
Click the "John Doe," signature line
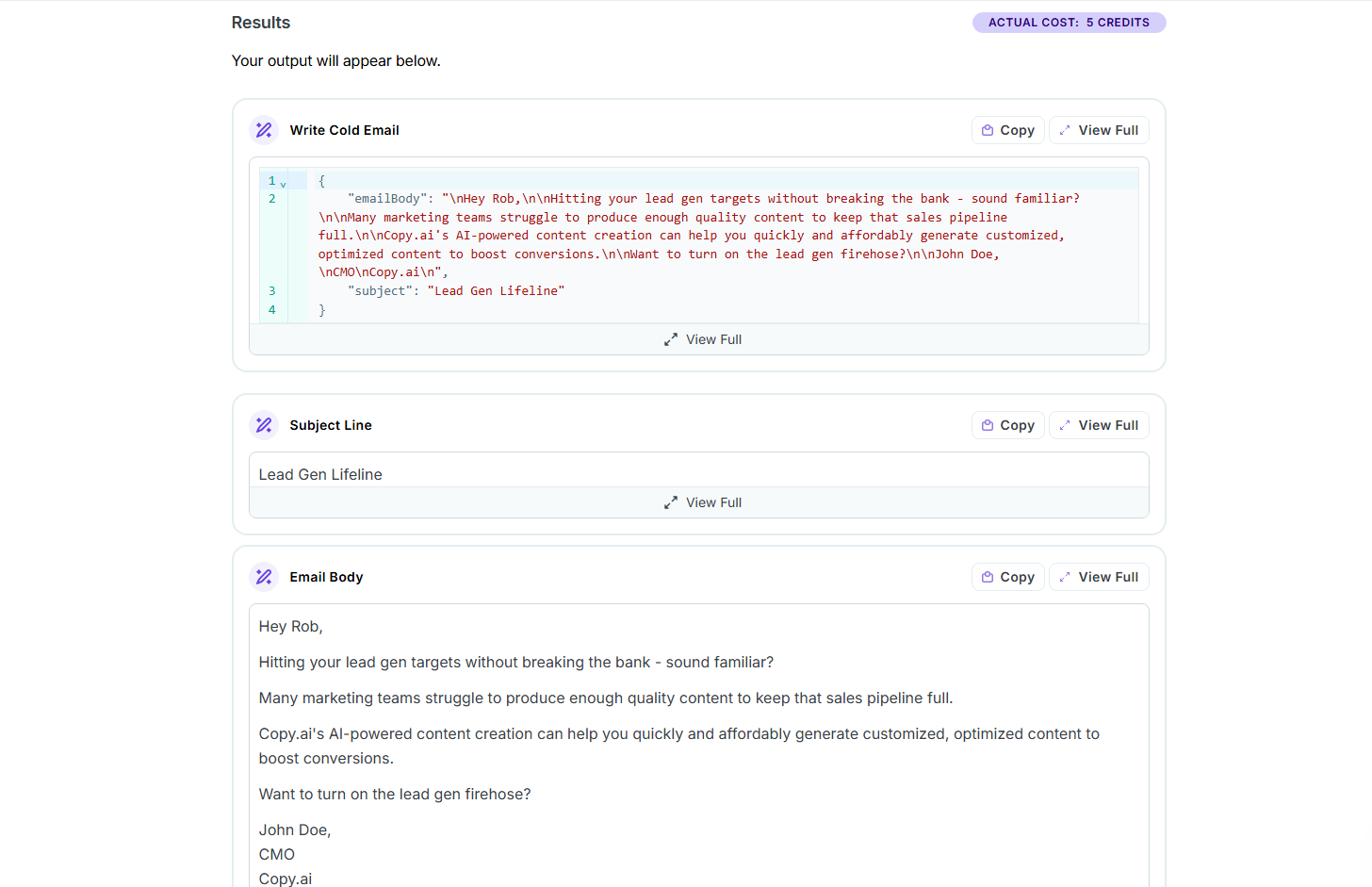[x=295, y=830]
